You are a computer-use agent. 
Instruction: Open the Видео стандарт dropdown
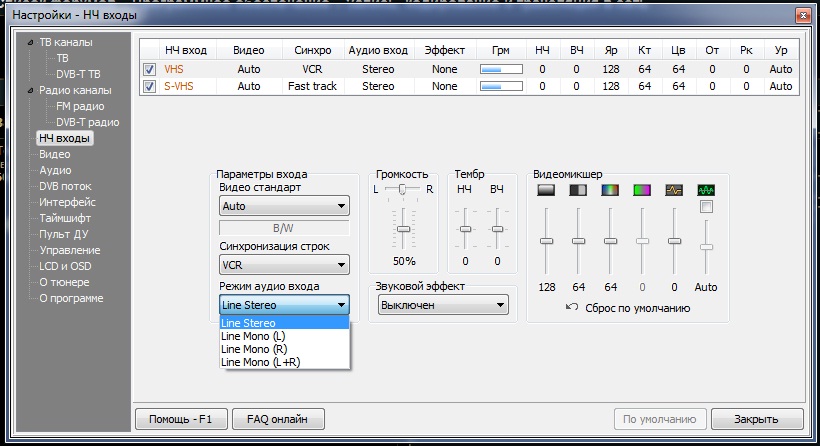[284, 206]
